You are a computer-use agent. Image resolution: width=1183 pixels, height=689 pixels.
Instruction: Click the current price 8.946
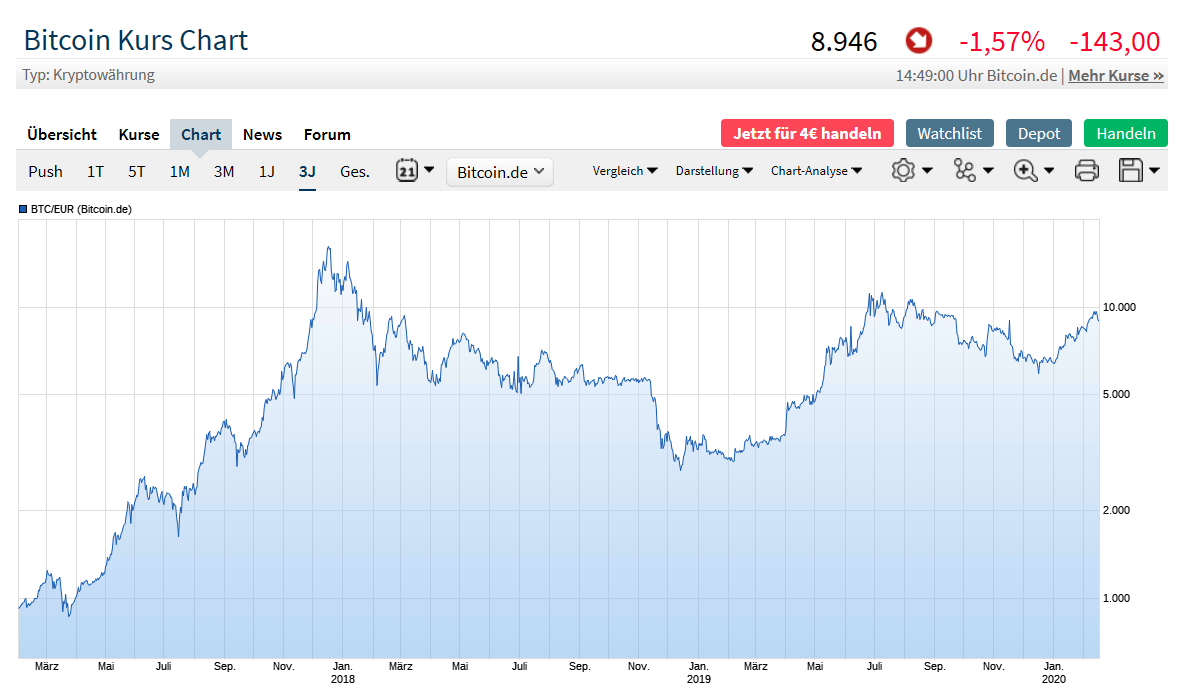(x=843, y=42)
